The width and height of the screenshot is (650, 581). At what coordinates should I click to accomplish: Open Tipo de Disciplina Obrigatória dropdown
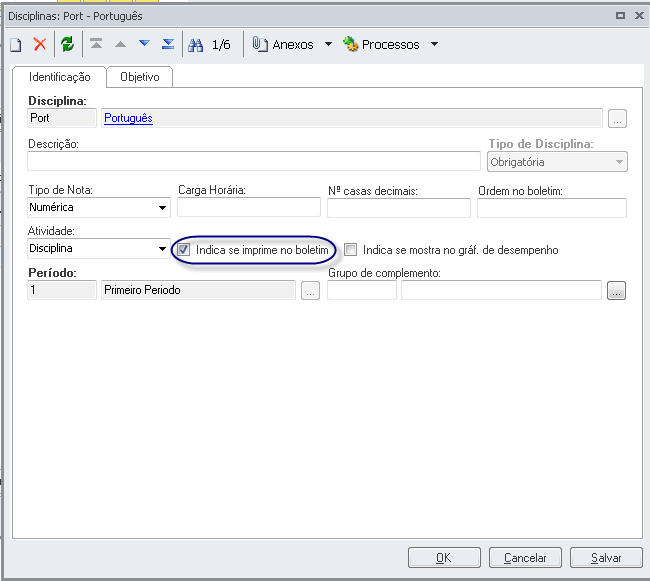pyautogui.click(x=557, y=162)
